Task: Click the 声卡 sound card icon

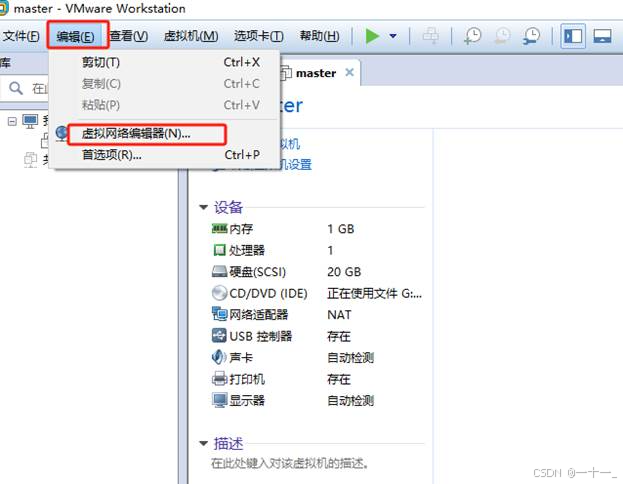Action: (x=219, y=357)
